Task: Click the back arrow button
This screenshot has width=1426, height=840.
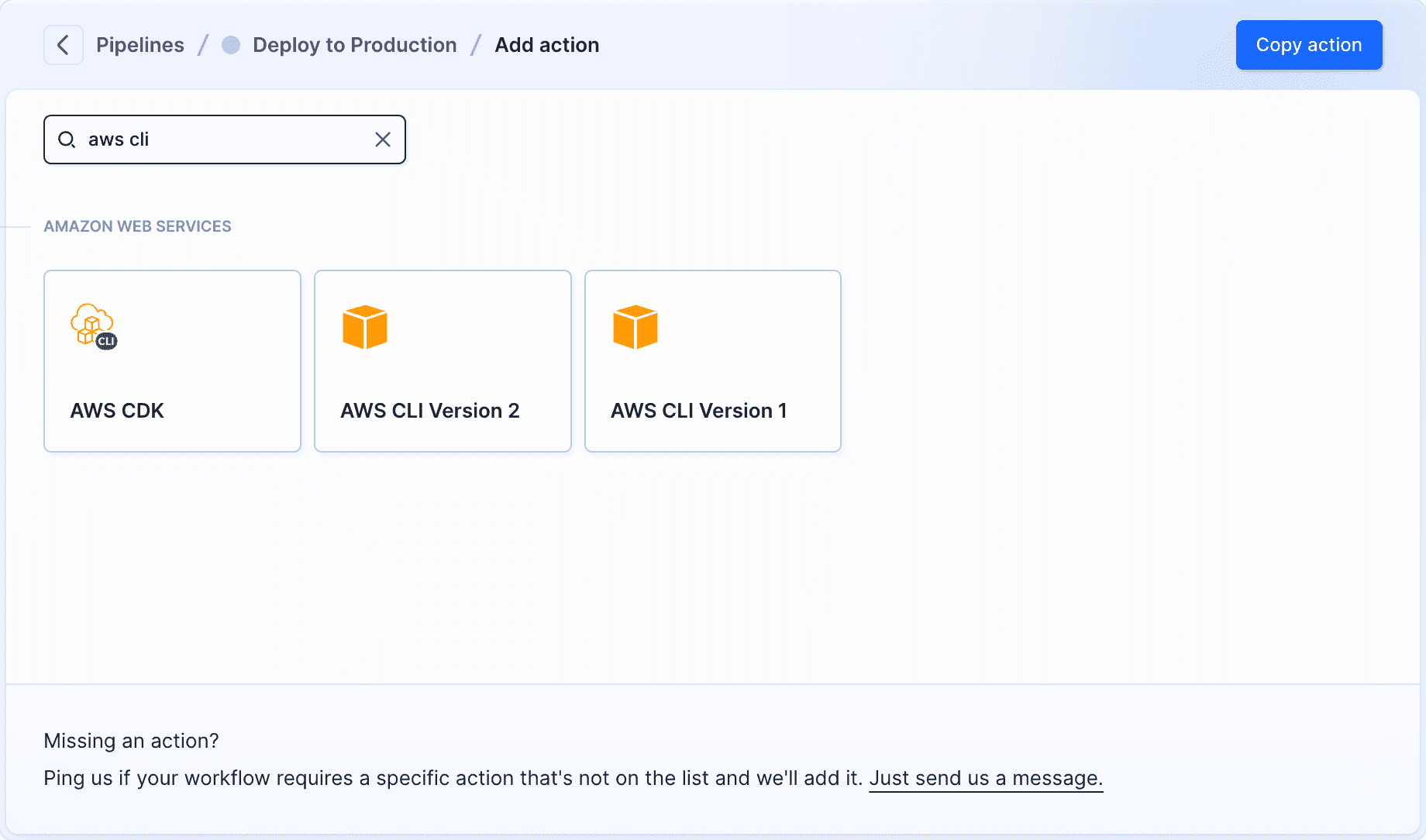Action: [64, 45]
